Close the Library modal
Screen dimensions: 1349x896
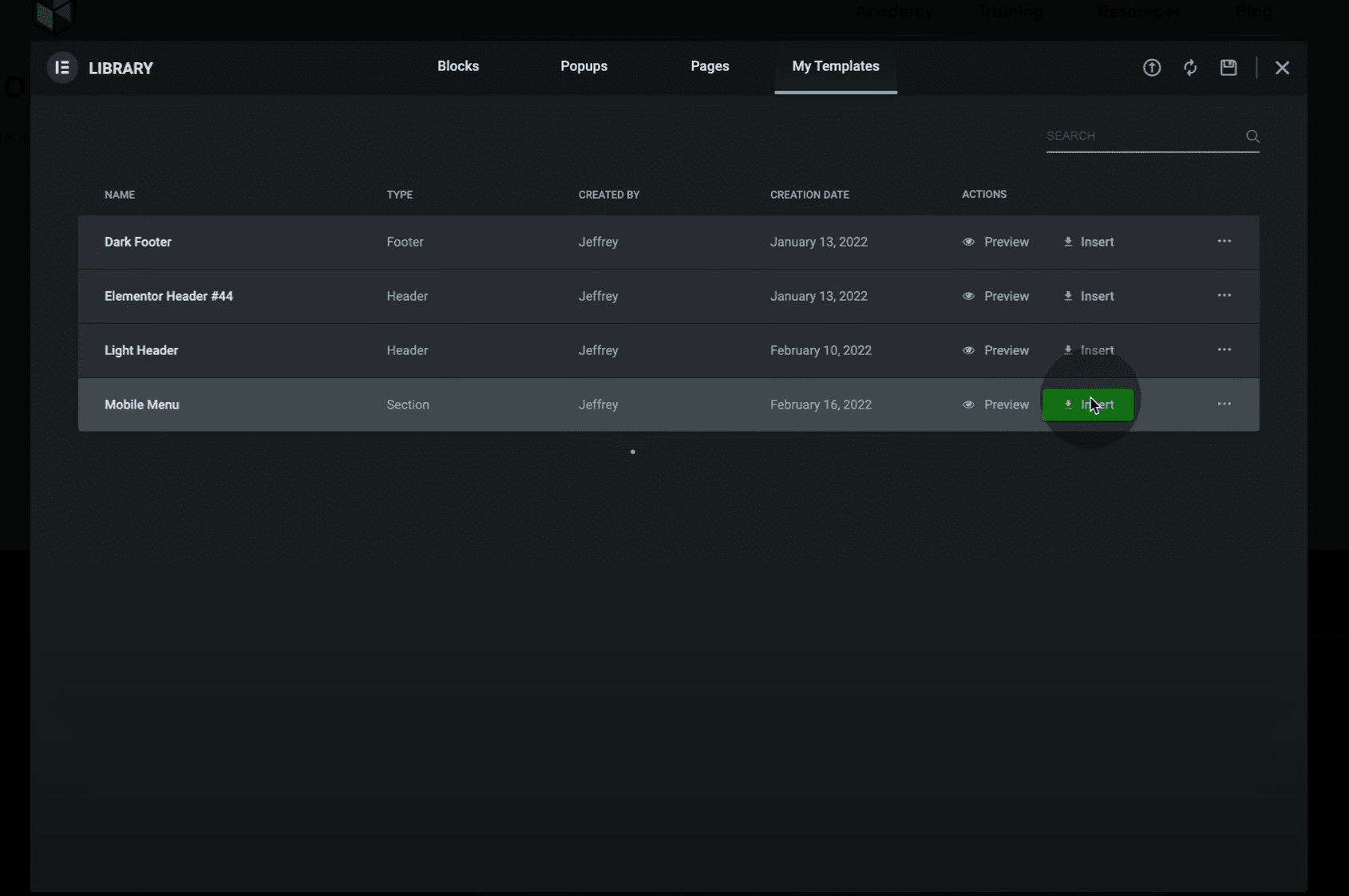click(1282, 68)
